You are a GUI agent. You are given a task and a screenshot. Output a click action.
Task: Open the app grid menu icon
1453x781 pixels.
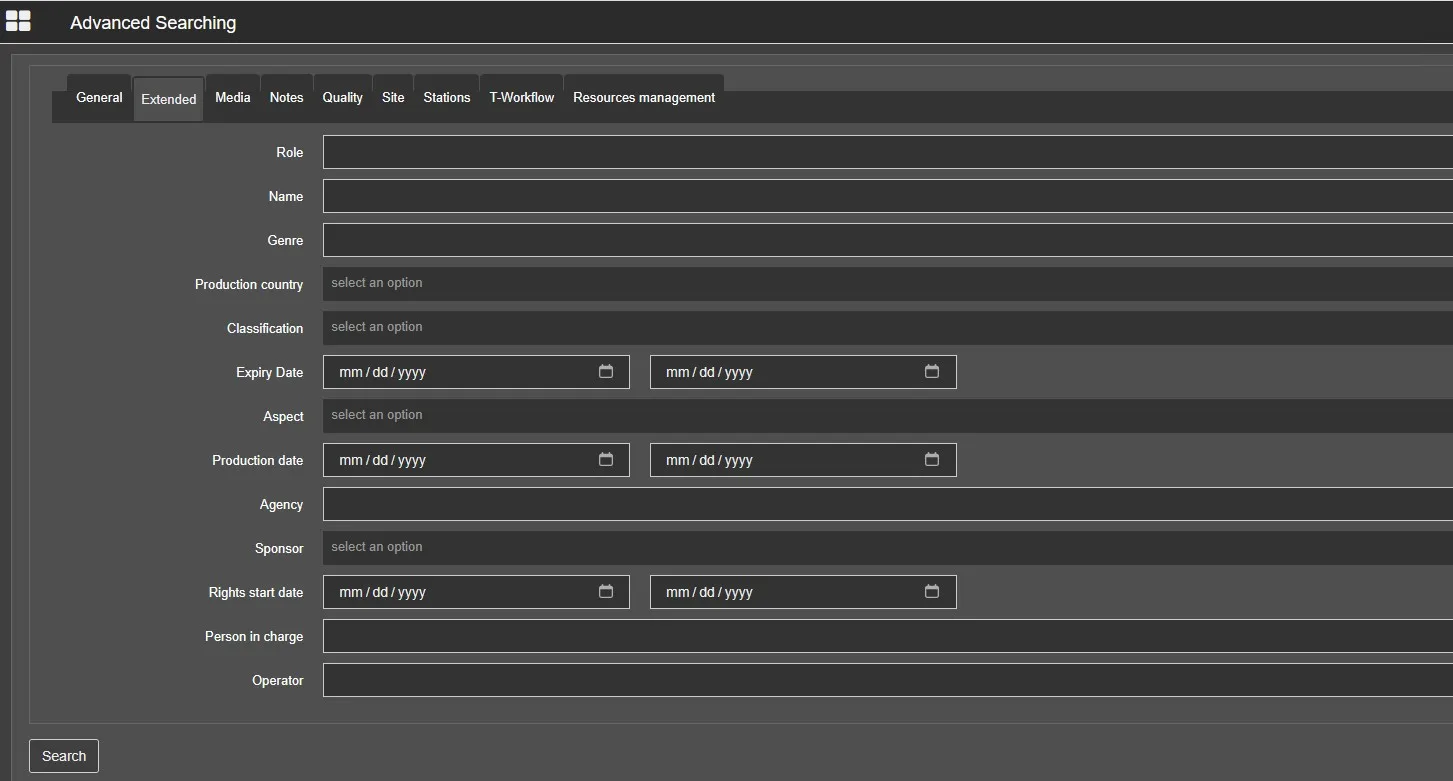18,21
